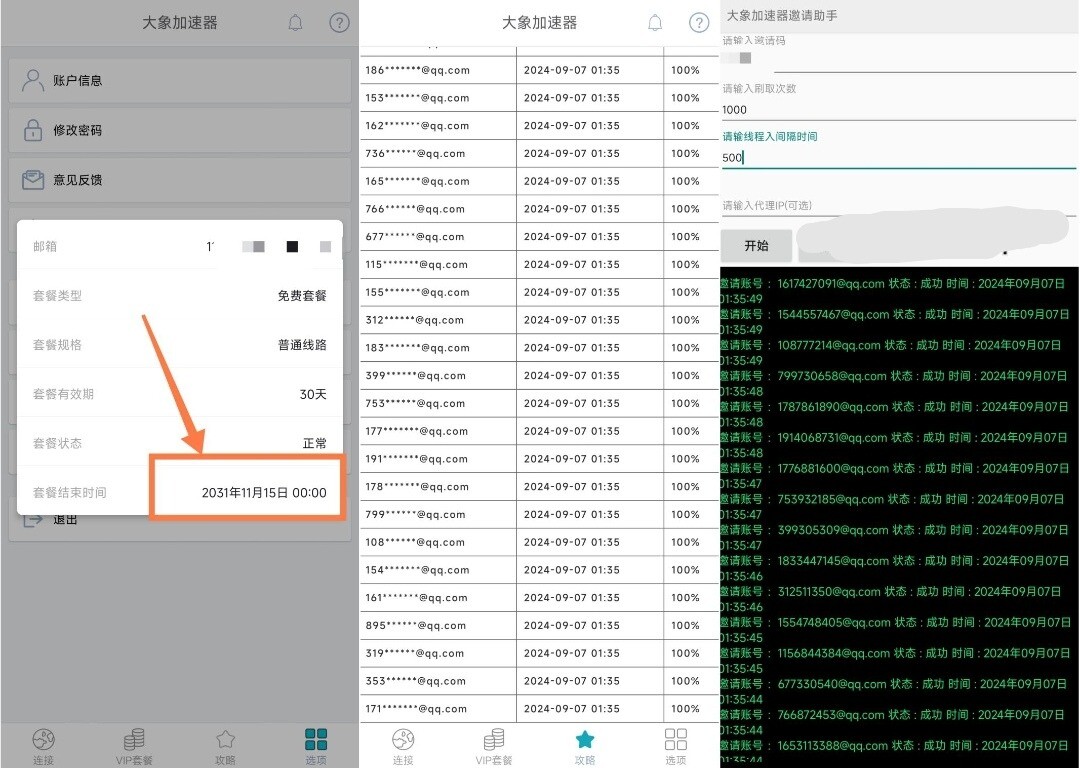Click the 请输入邀请码 invite code field

tap(897, 59)
